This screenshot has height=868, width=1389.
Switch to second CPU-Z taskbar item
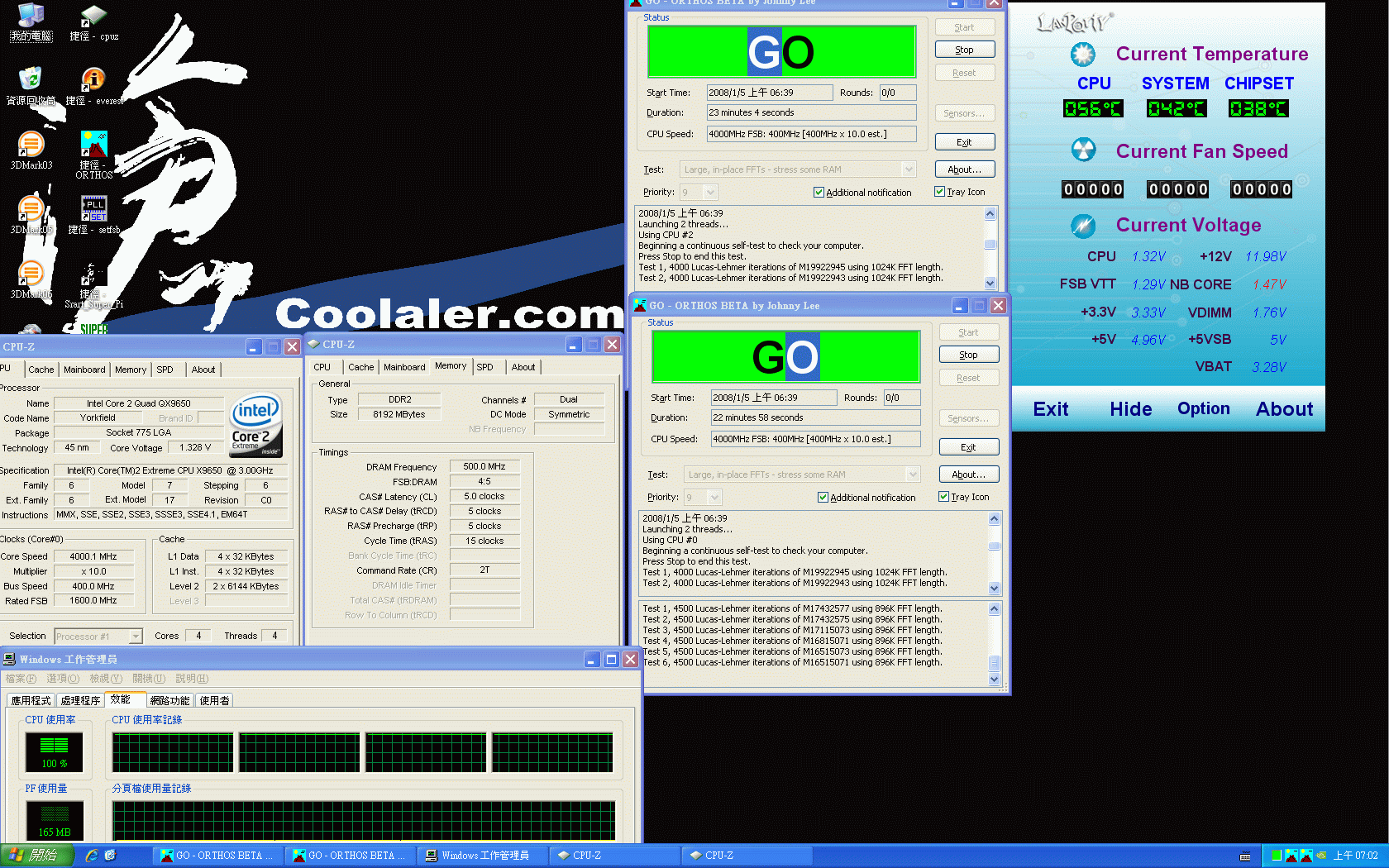(747, 856)
